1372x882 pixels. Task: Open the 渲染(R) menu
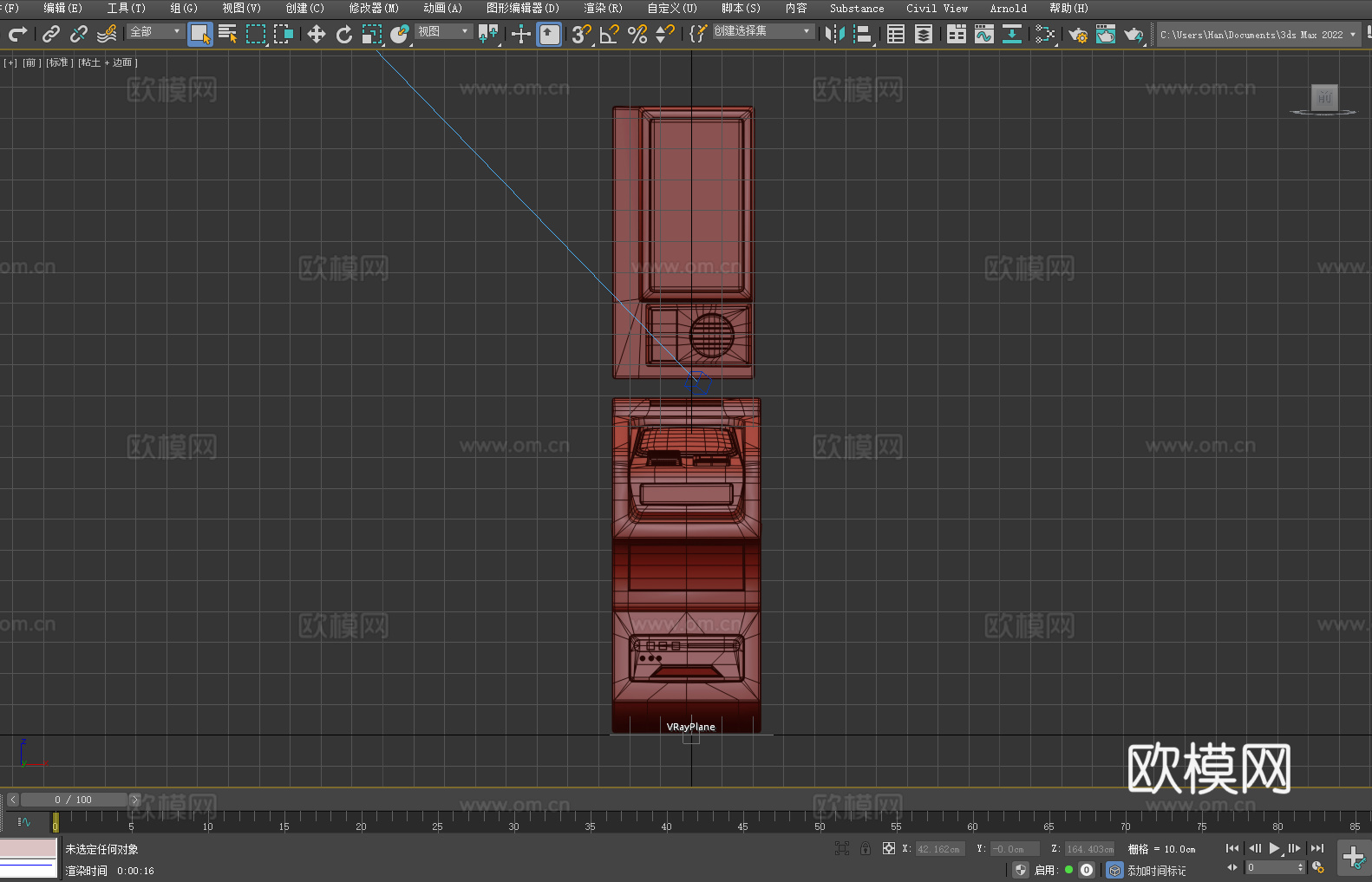click(603, 8)
